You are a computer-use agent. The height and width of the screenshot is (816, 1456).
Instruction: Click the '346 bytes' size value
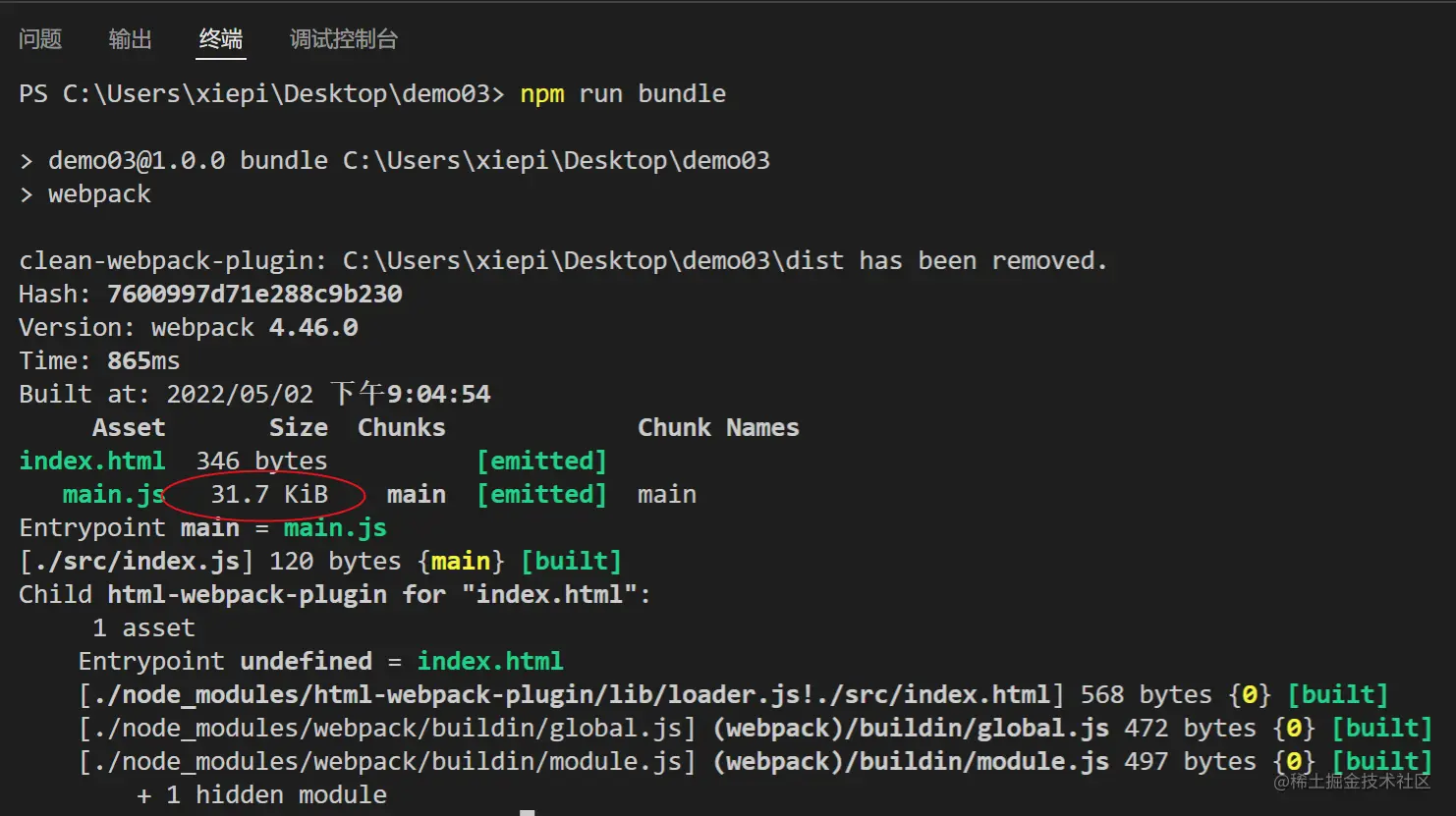click(261, 462)
